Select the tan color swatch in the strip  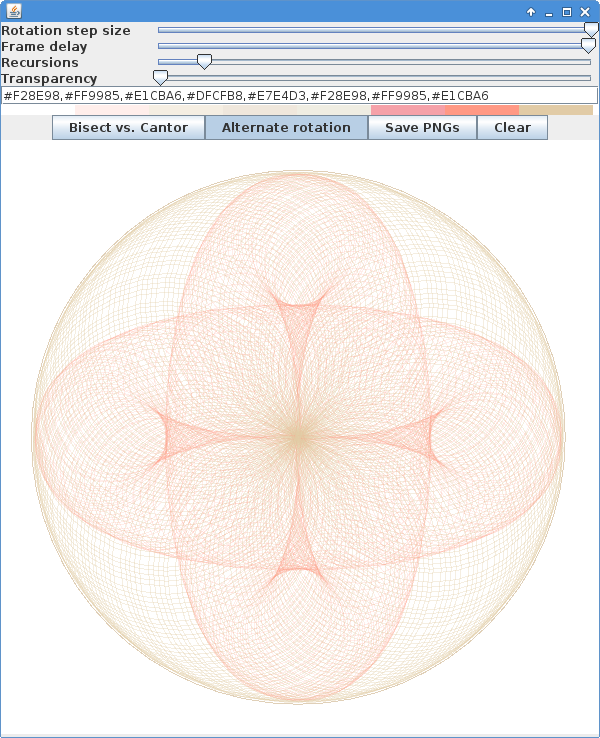point(555,110)
